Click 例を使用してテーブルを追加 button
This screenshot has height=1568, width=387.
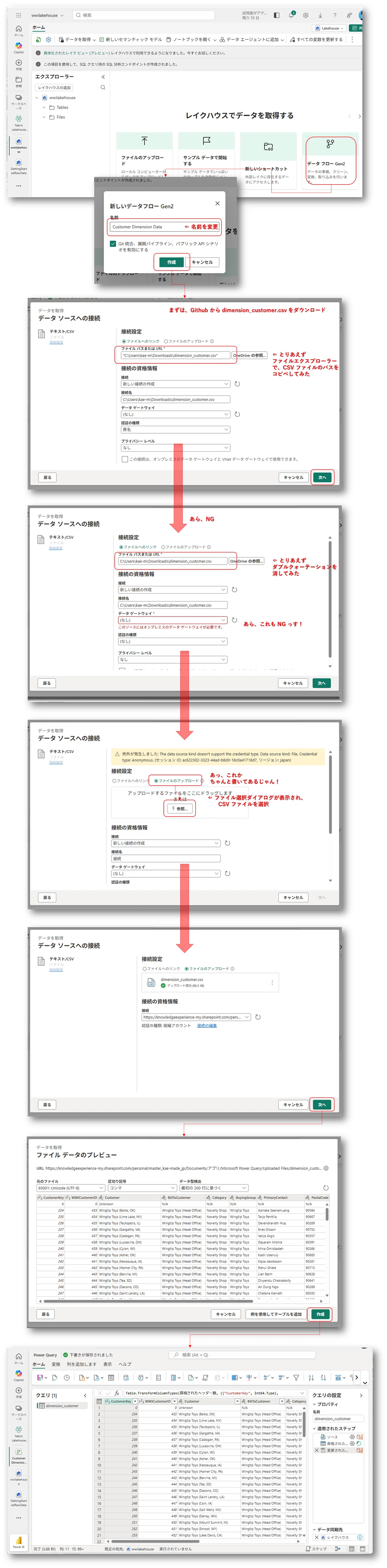click(275, 1314)
